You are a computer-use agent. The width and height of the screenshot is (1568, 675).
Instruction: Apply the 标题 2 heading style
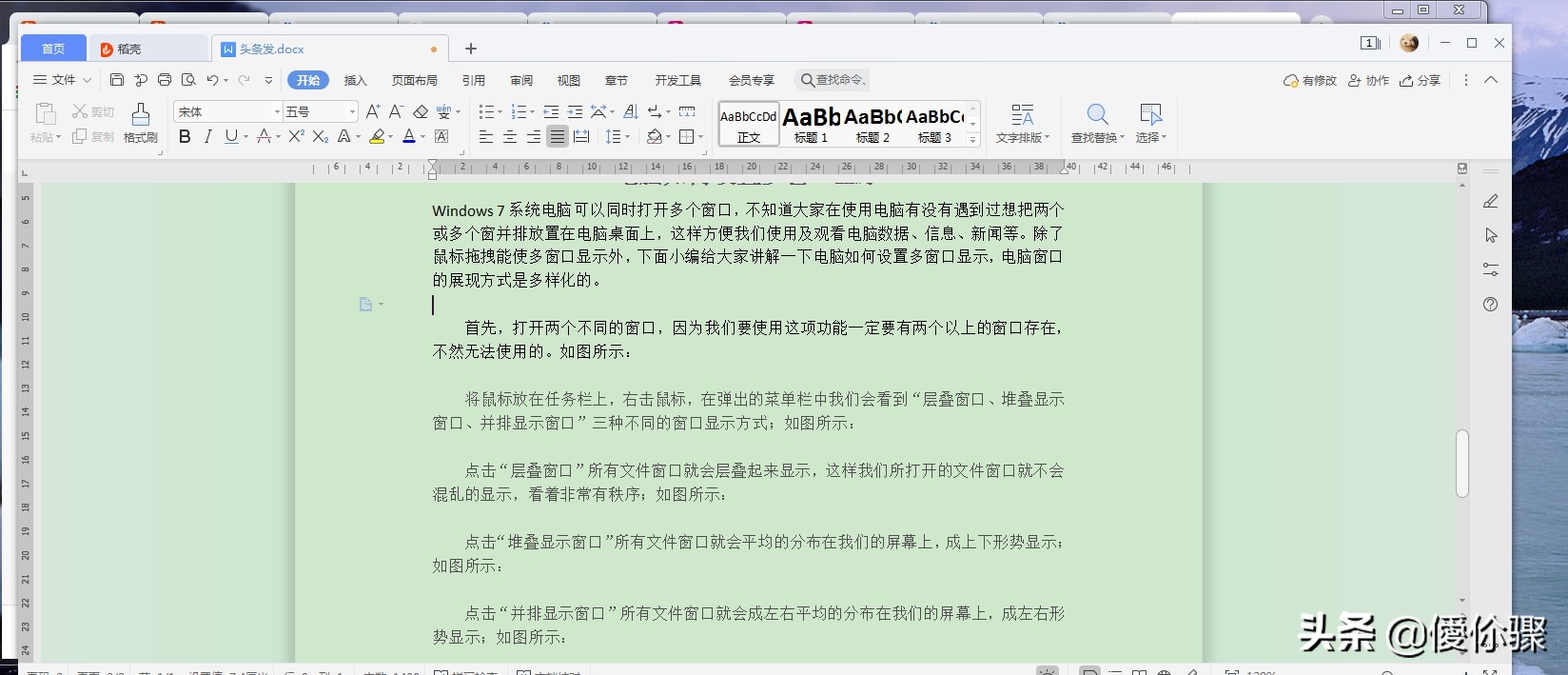(872, 124)
